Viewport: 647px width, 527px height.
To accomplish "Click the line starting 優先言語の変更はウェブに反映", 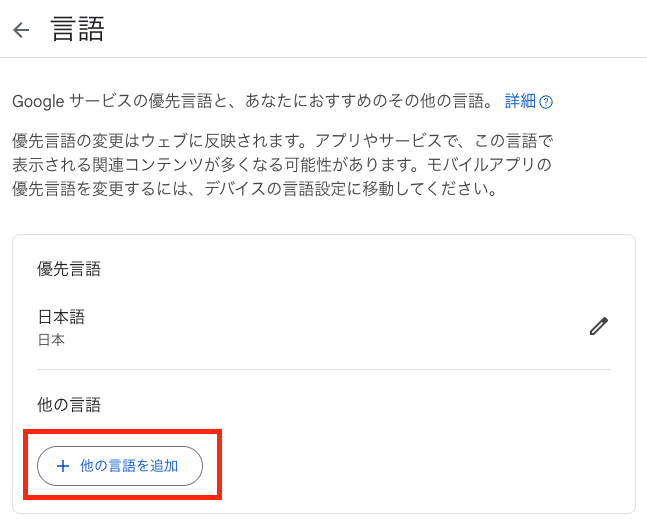I will point(140,140).
